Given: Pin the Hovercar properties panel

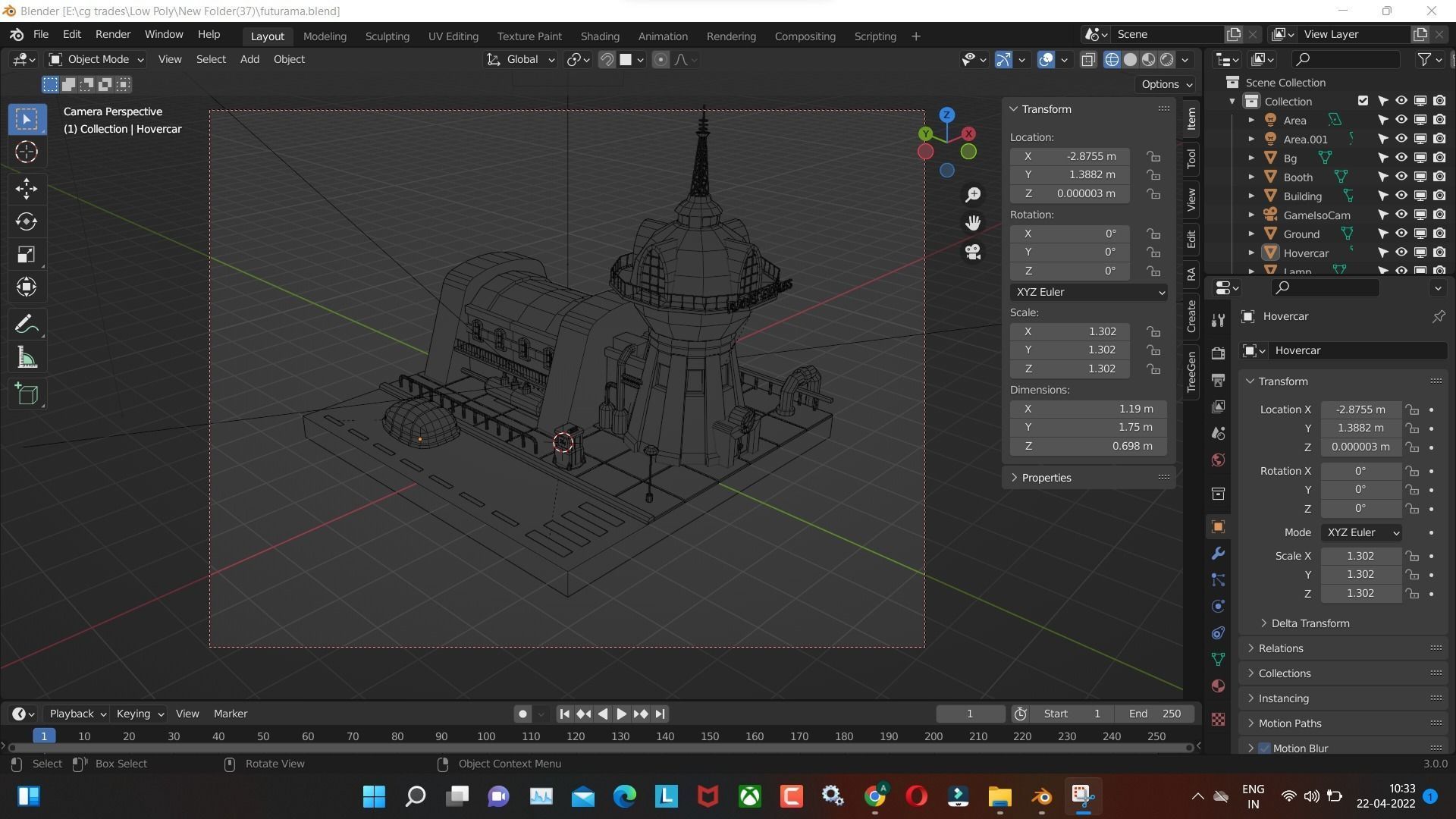Looking at the screenshot, I should click(x=1438, y=316).
